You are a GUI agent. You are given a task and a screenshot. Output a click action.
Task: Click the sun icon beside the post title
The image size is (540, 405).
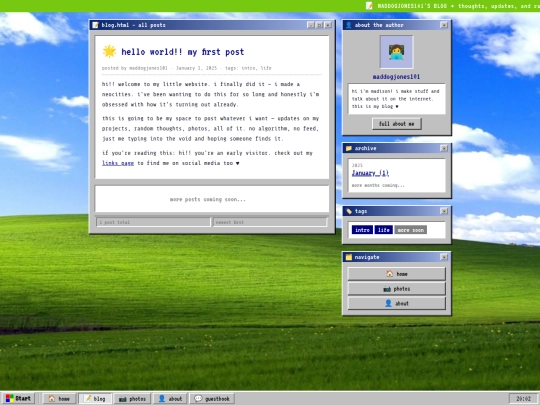pos(110,51)
